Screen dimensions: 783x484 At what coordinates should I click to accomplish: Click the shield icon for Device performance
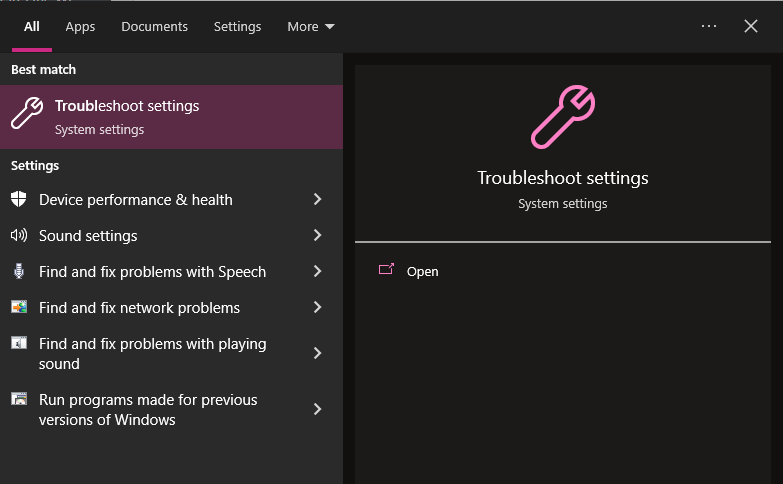[19, 200]
